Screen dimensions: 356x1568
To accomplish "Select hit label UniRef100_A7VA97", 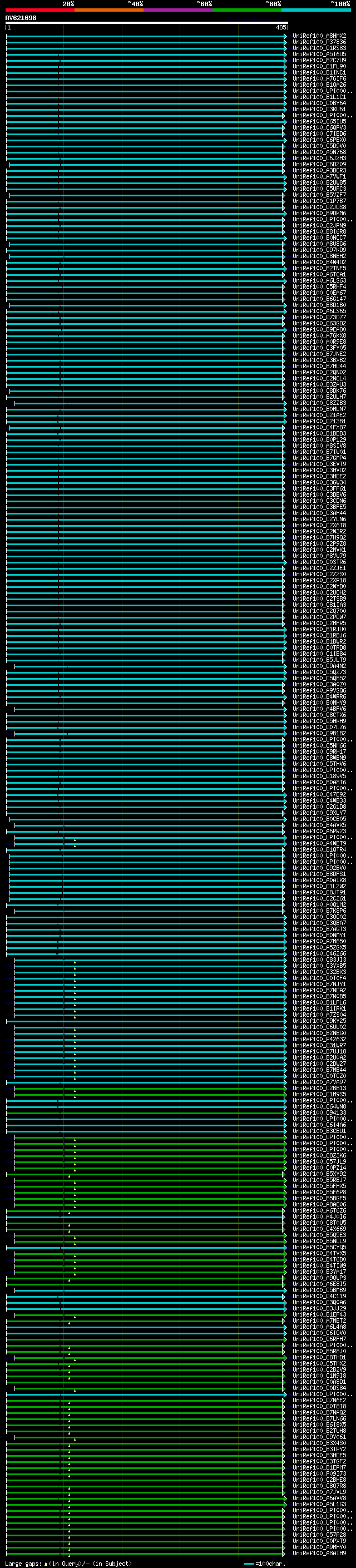I will [x=319, y=1082].
